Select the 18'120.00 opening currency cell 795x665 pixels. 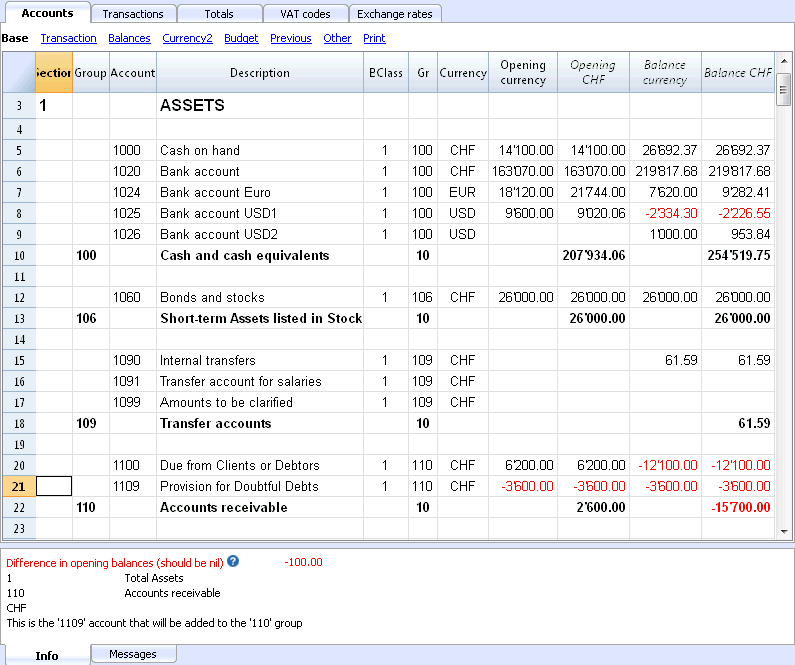523,193
